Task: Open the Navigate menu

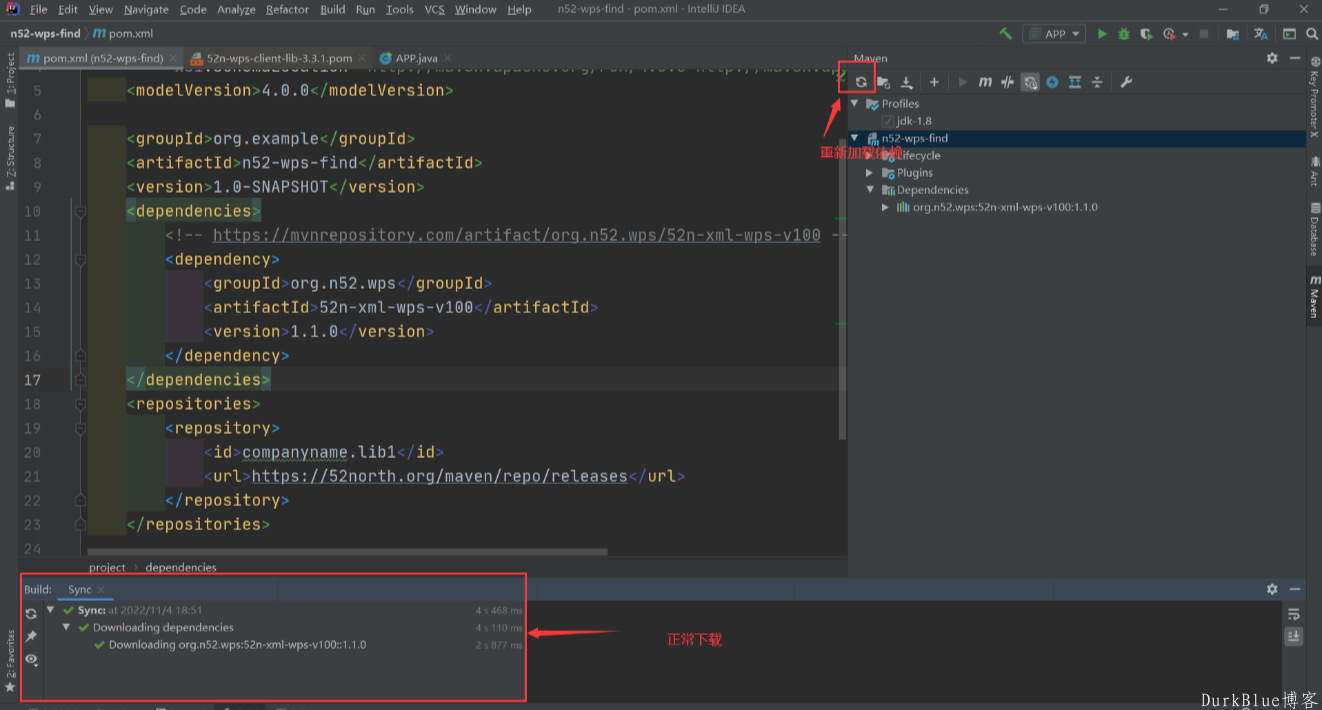Action: click(x=146, y=9)
